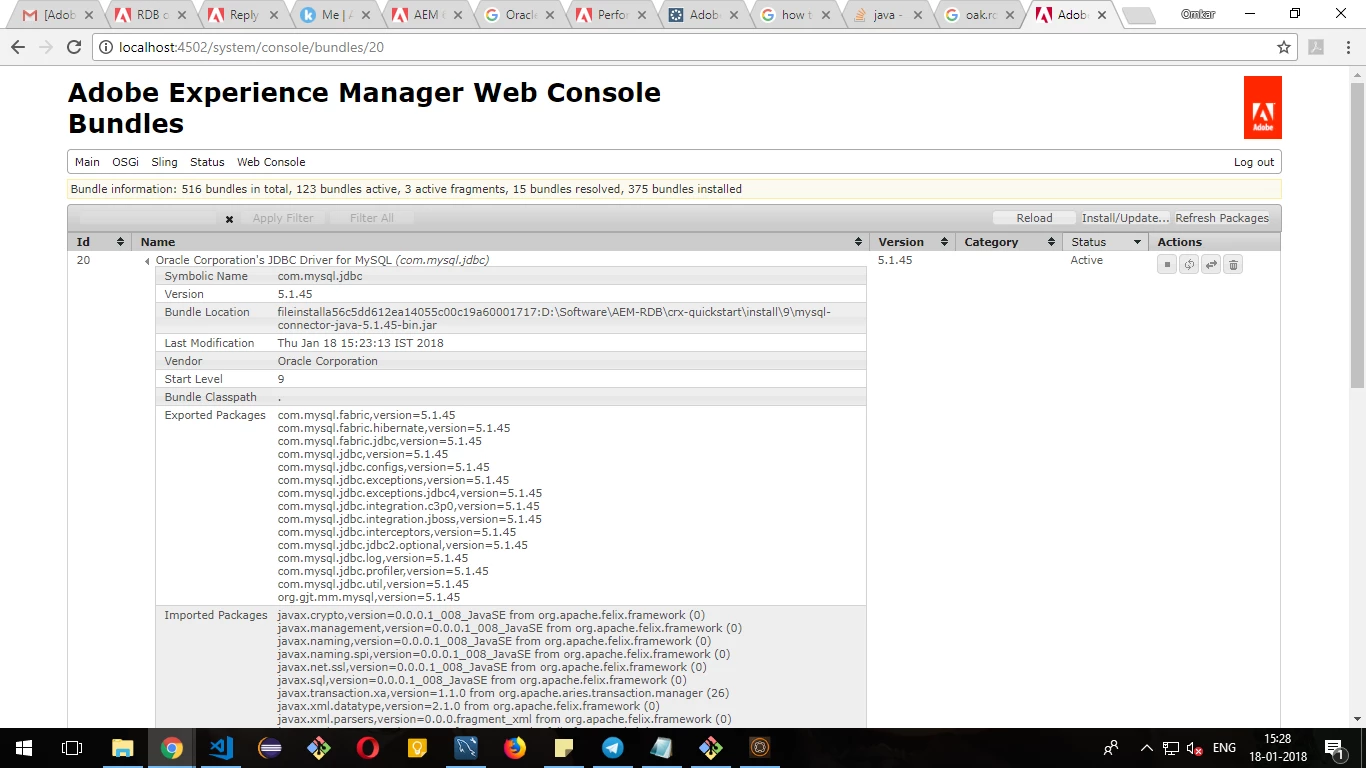Open File Explorer from the taskbar
Image resolution: width=1366 pixels, height=768 pixels.
(122, 747)
